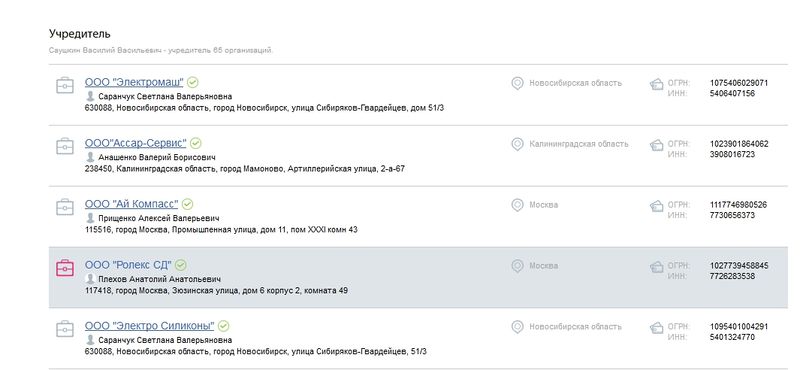Click the founder summary line about 65 organizations

[161, 51]
